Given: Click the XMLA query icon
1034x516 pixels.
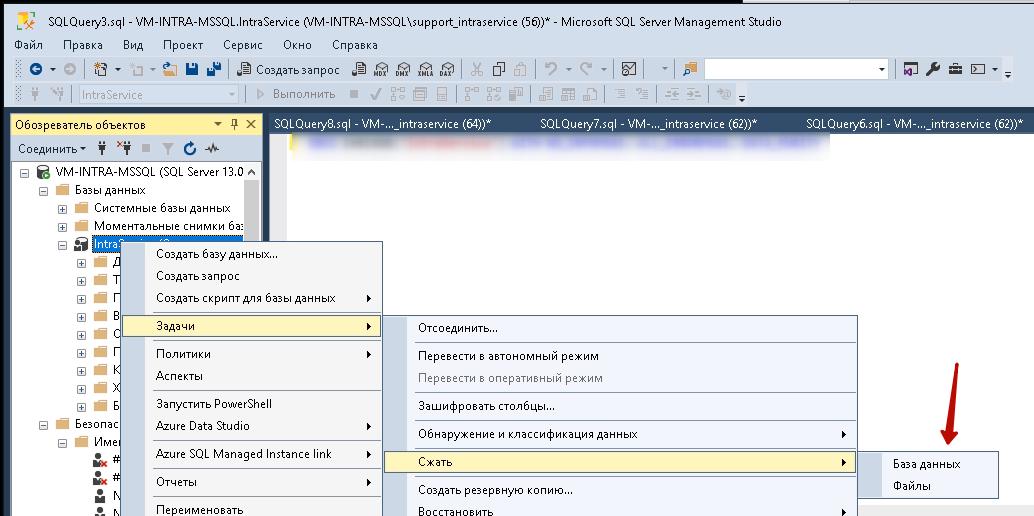Looking at the screenshot, I should coord(425,69).
